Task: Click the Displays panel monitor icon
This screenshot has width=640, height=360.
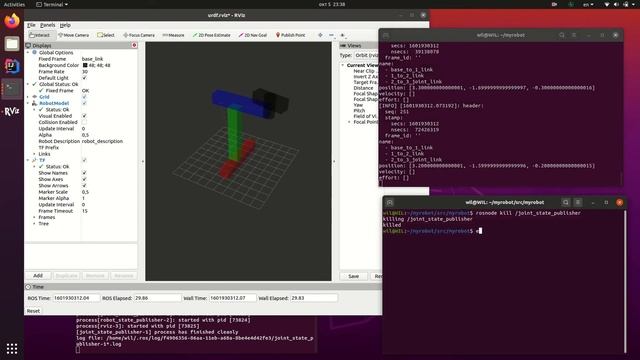Action: pyautogui.click(x=28, y=45)
